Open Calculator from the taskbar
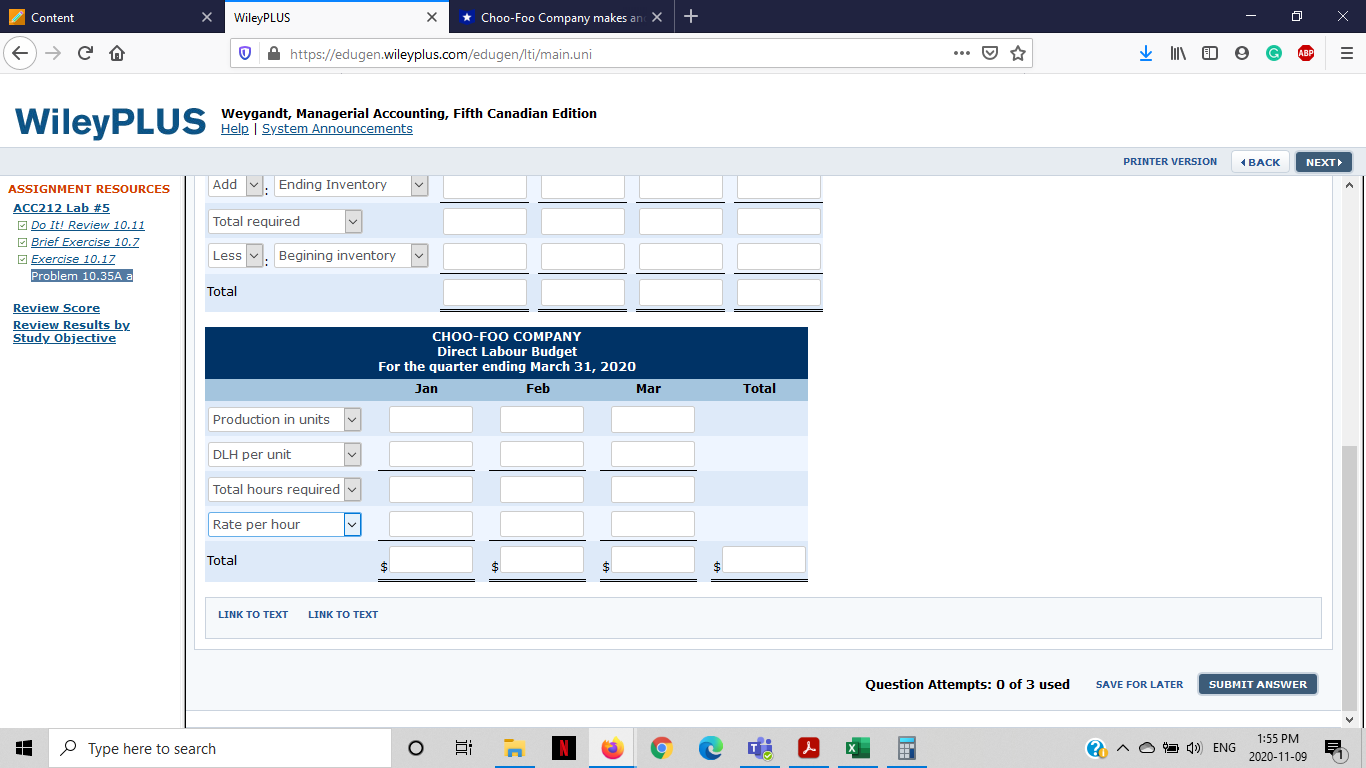The height and width of the screenshot is (768, 1366). [905, 747]
